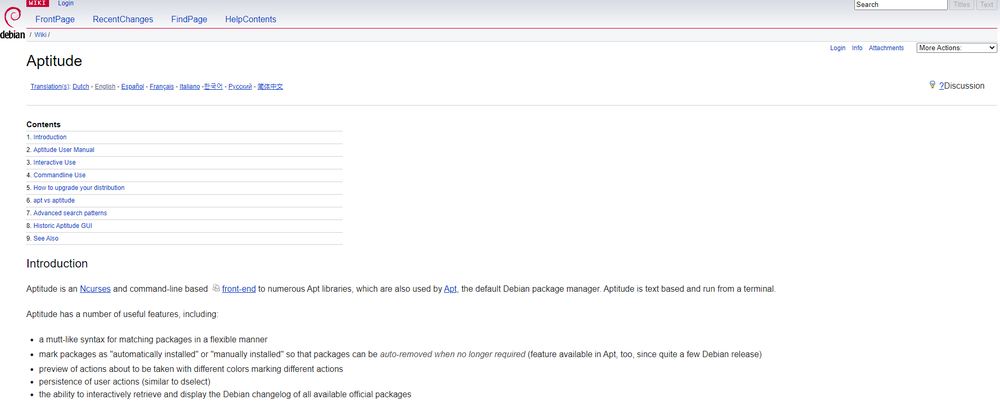Click the Wiki breadcrumb link

[40, 35]
